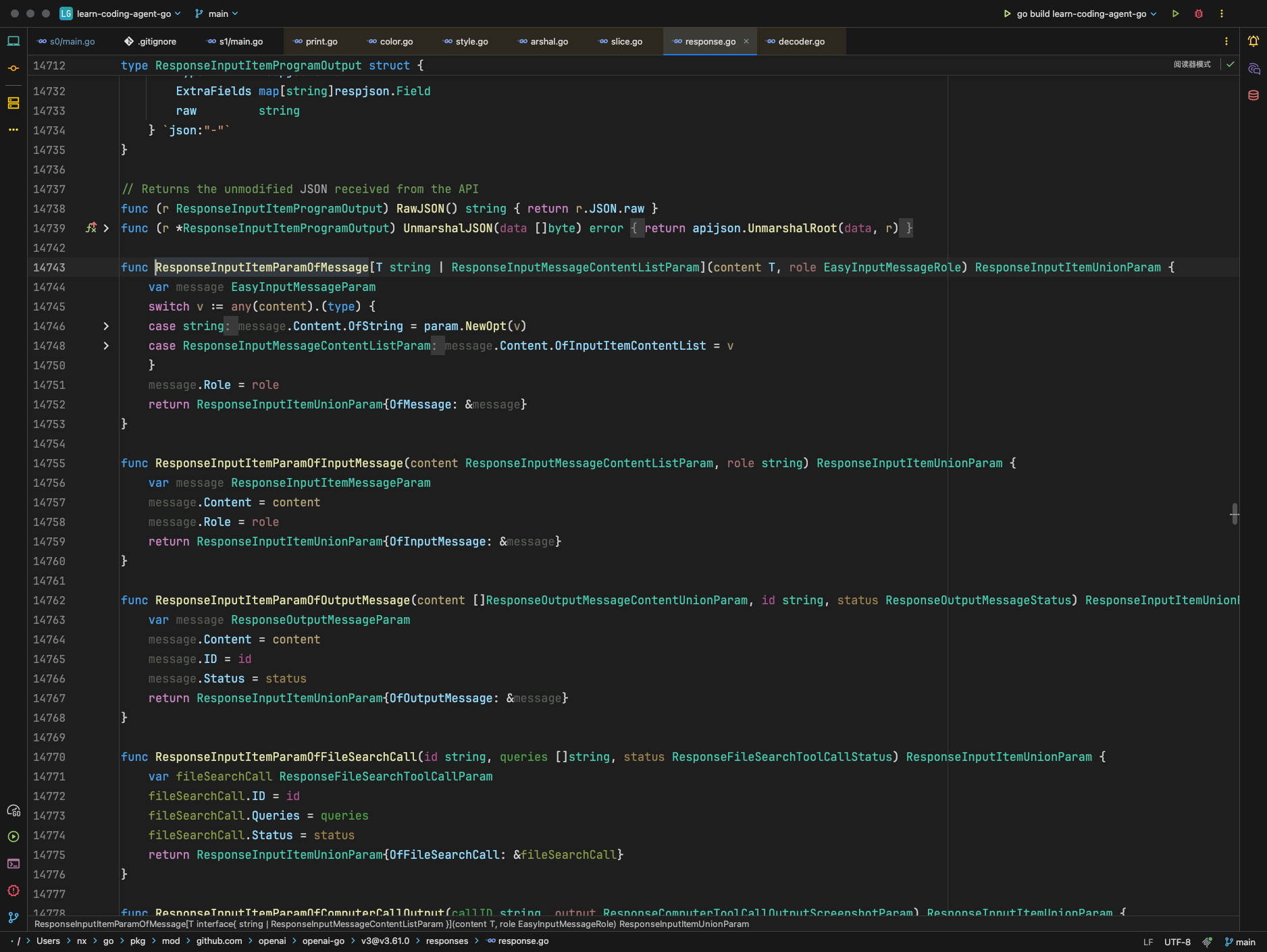Open project dropdown learn-coding-agent-go
The image size is (1267, 952).
coord(121,14)
